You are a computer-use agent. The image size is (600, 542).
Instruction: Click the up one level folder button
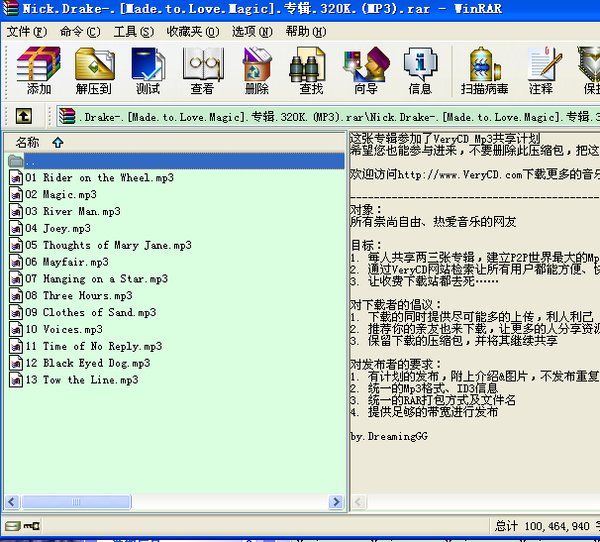(24, 116)
